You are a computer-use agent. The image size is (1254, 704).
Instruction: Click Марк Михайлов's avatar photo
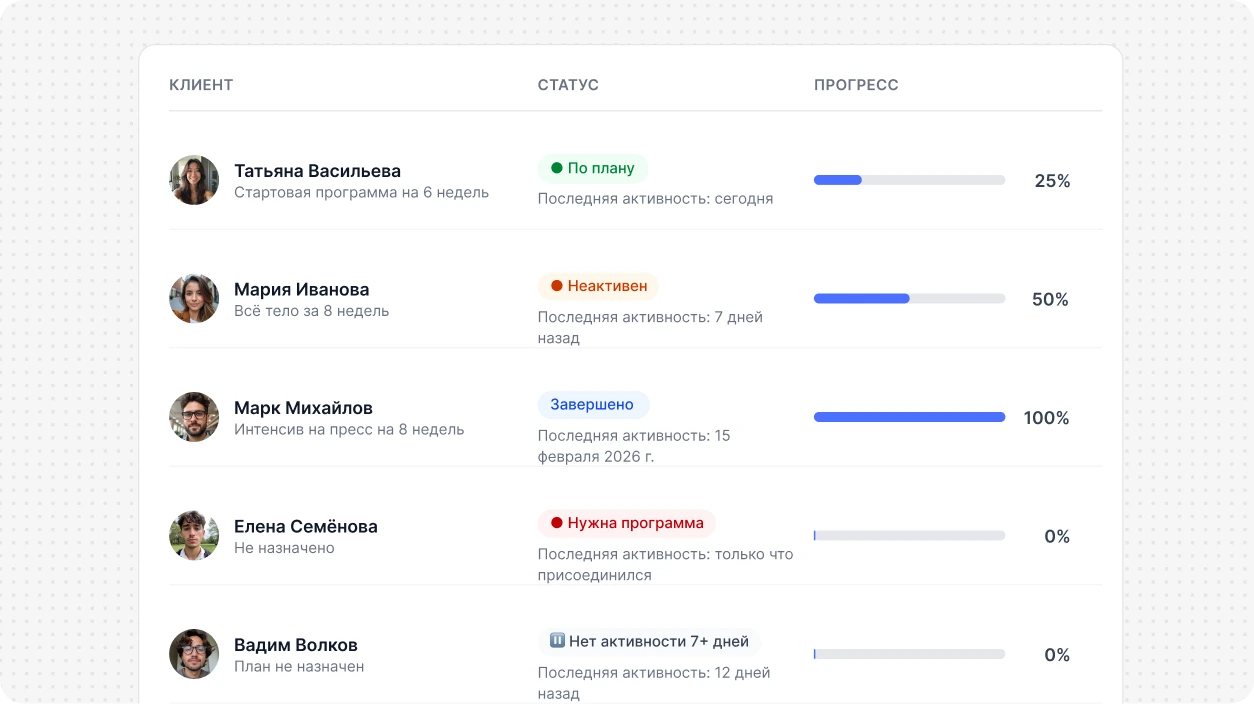pyautogui.click(x=194, y=417)
